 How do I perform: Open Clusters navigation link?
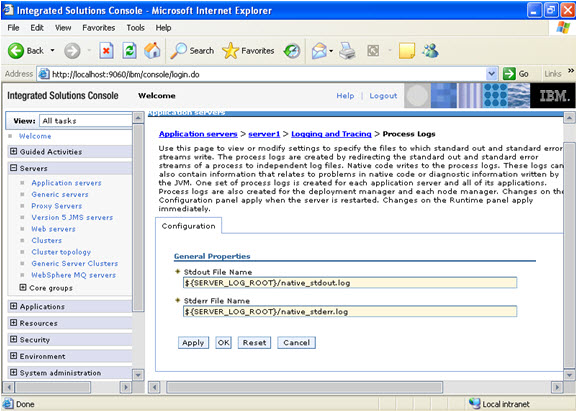46,241
